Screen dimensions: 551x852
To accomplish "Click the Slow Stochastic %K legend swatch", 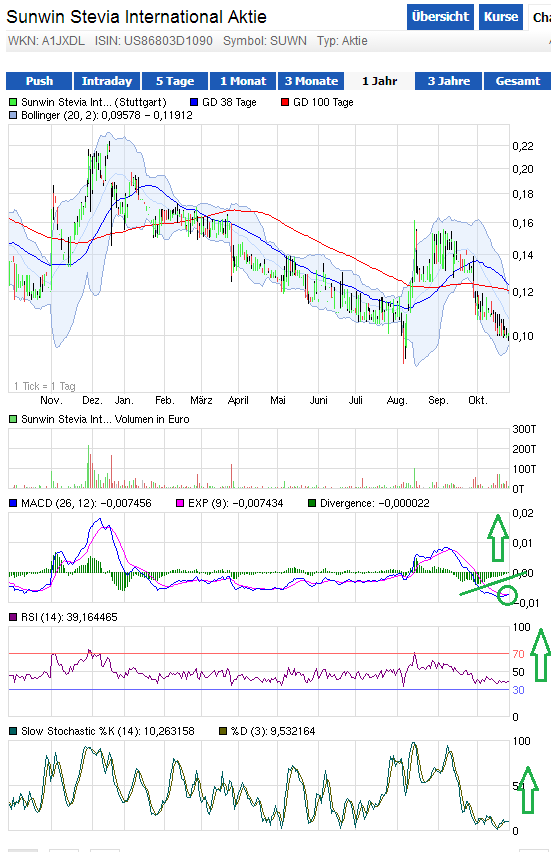I will click(x=13, y=731).
